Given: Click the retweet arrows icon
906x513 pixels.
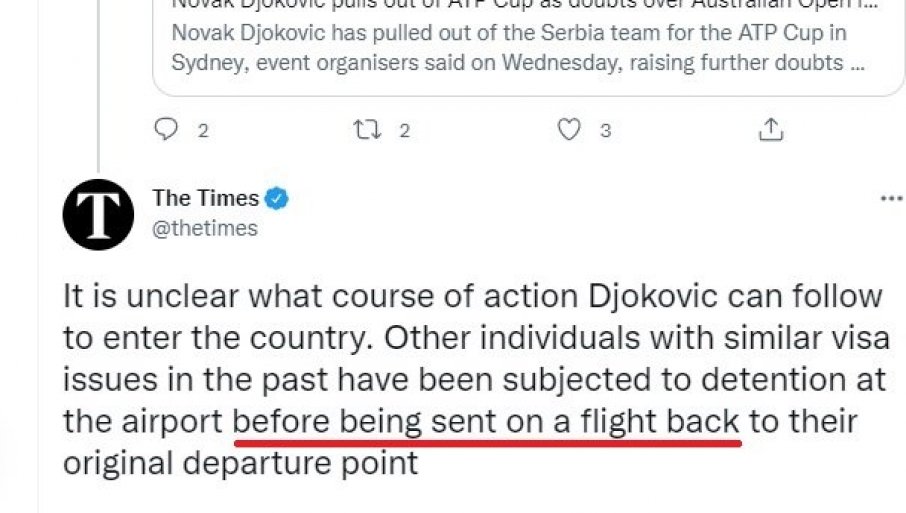Looking at the screenshot, I should pos(367,130).
